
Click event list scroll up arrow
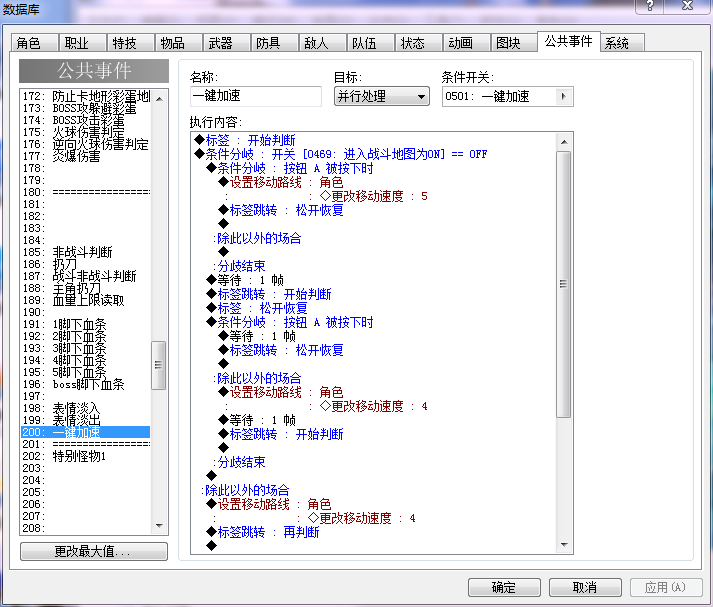(x=159, y=99)
